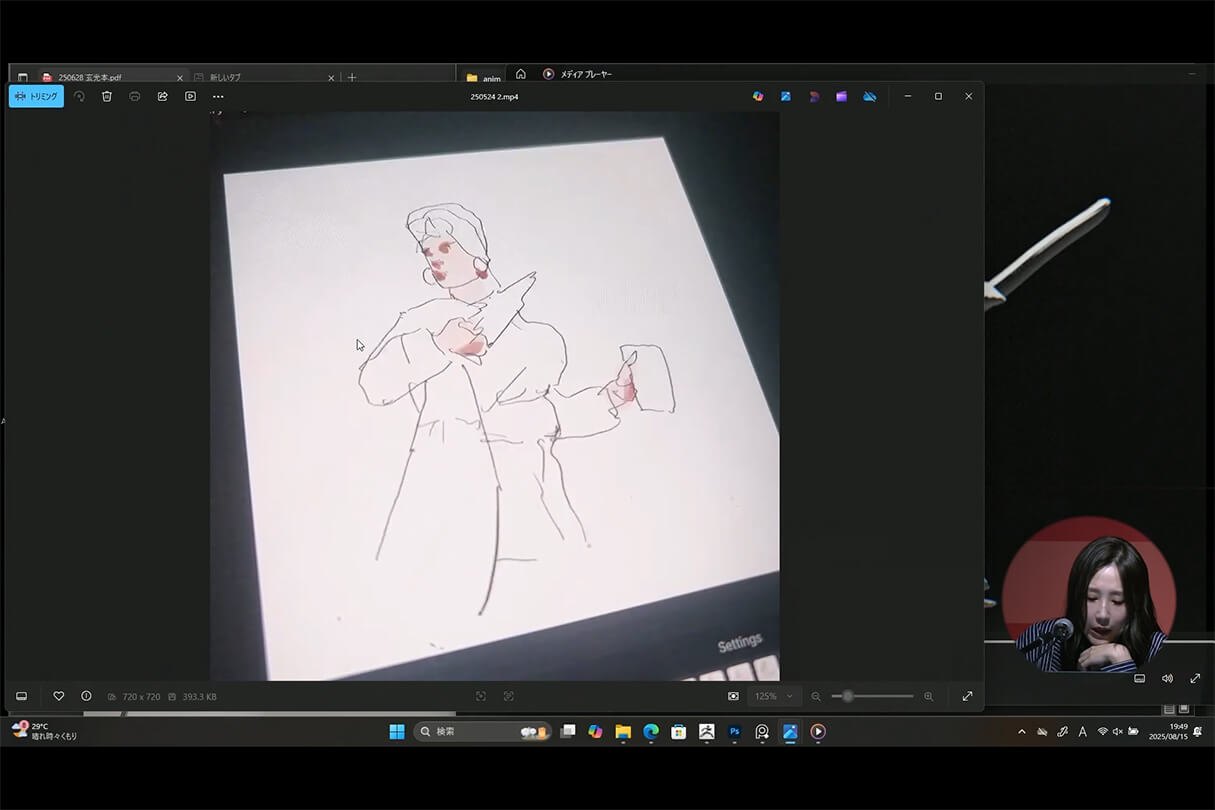The height and width of the screenshot is (810, 1215).
Task: Click the トリミング (crop) button
Action: coord(36,96)
